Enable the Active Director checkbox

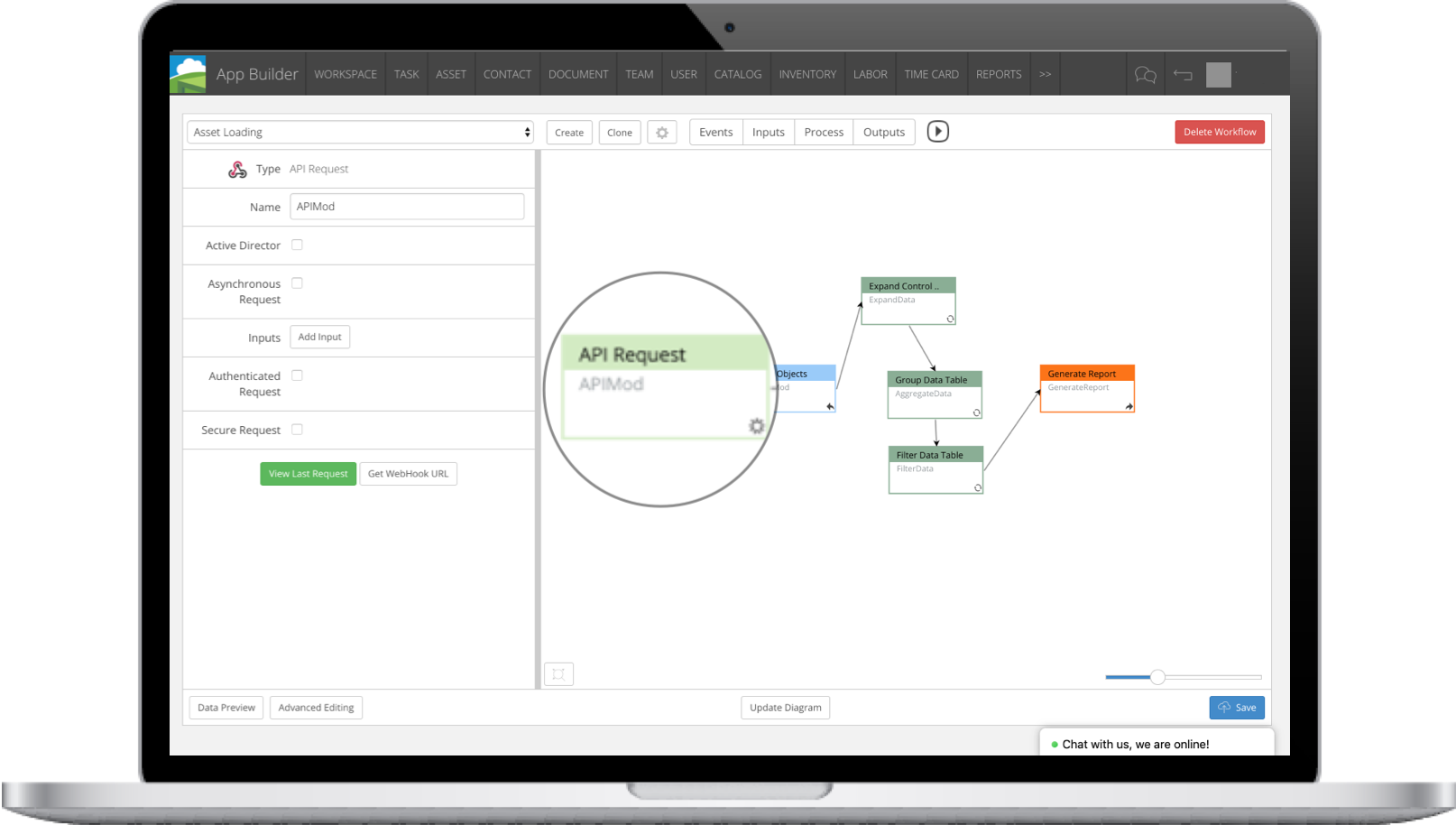(x=297, y=245)
